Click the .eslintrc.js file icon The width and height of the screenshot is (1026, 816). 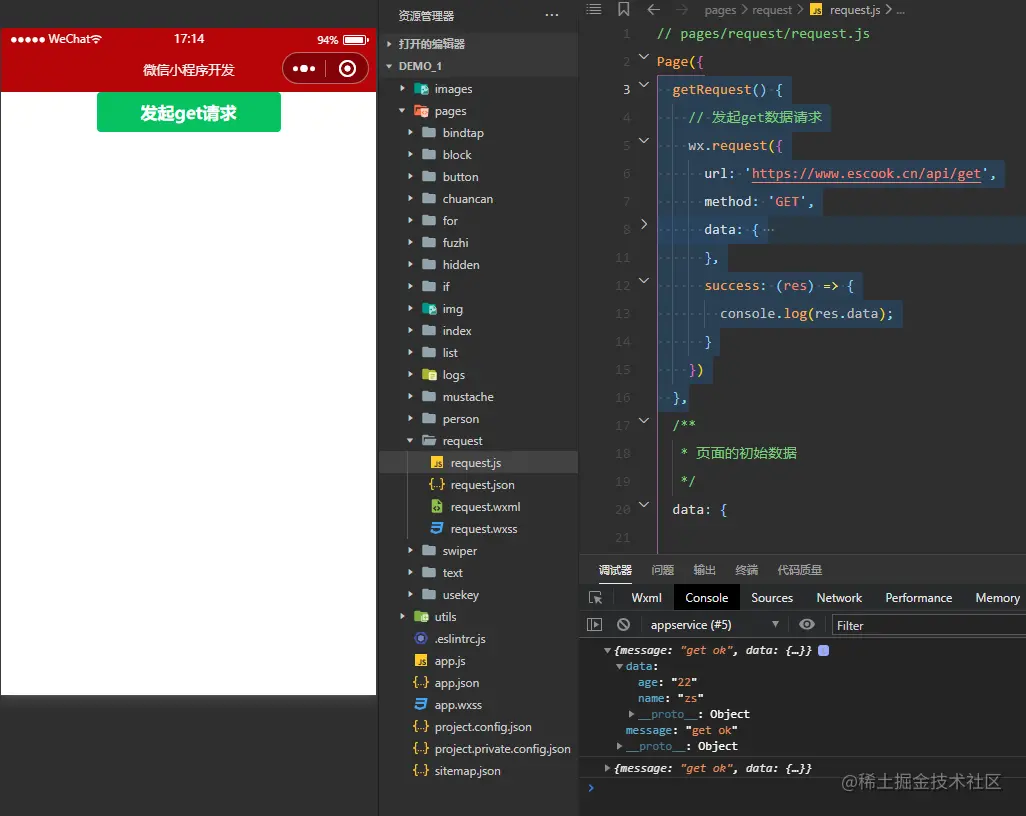coord(421,639)
